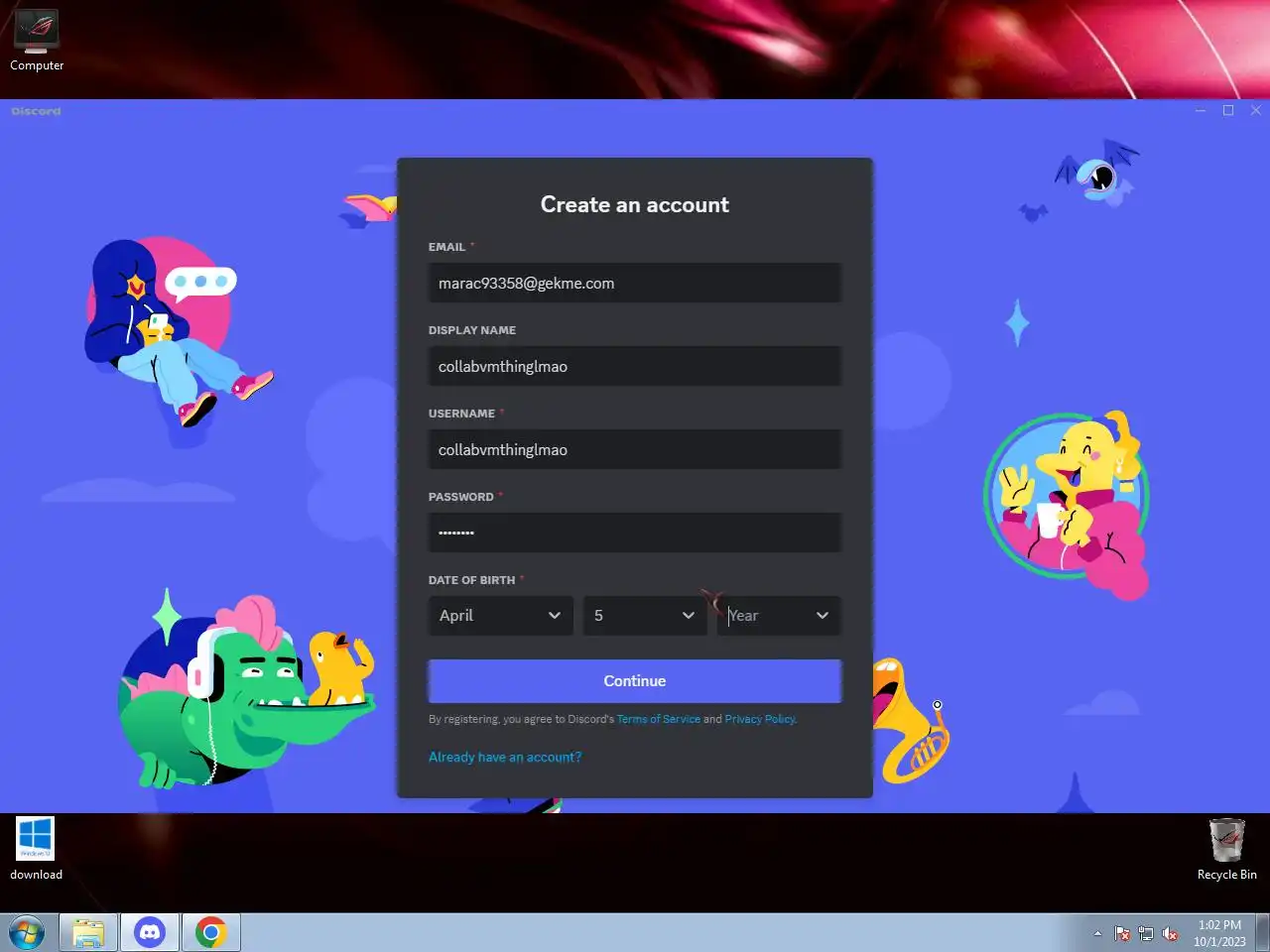
Task: Open the Terms of Service link
Action: (659, 719)
